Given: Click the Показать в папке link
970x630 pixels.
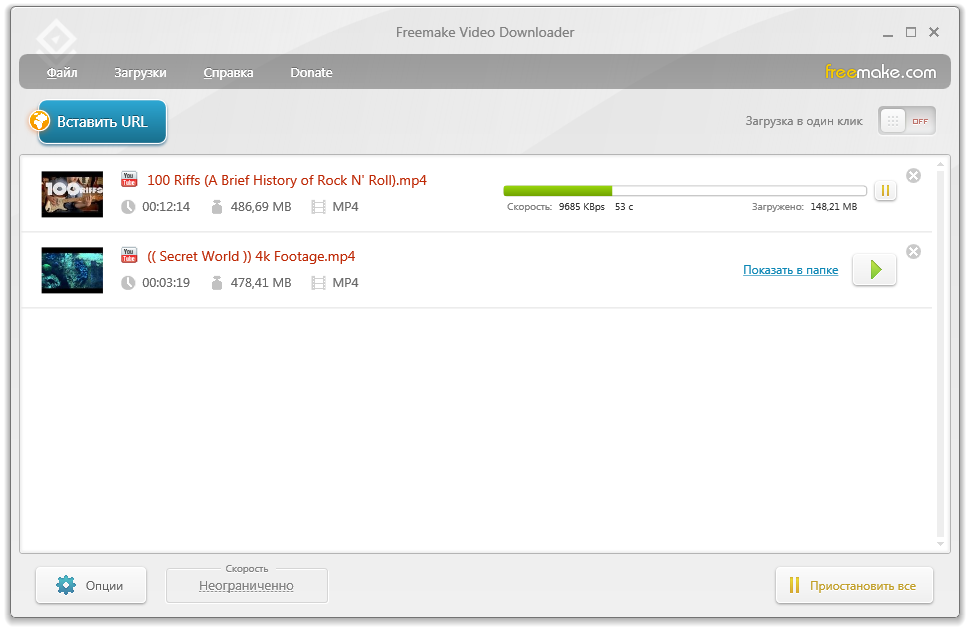Looking at the screenshot, I should click(x=791, y=270).
